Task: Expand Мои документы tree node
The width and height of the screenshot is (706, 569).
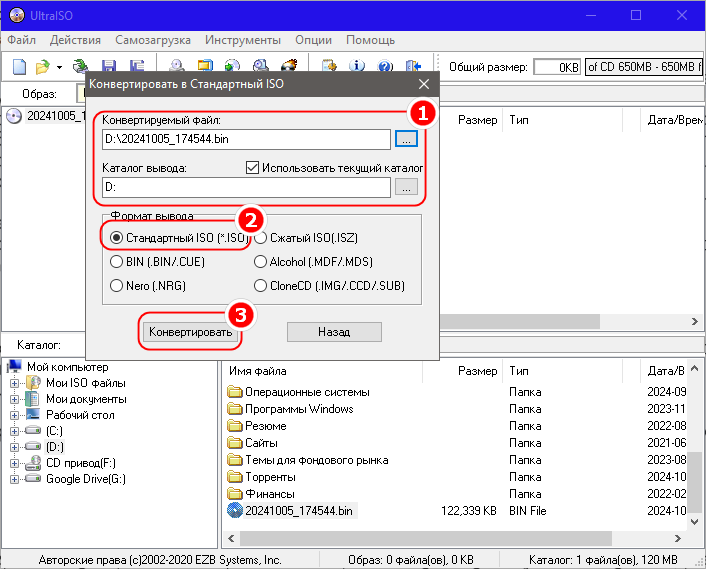Action: (x=14, y=399)
